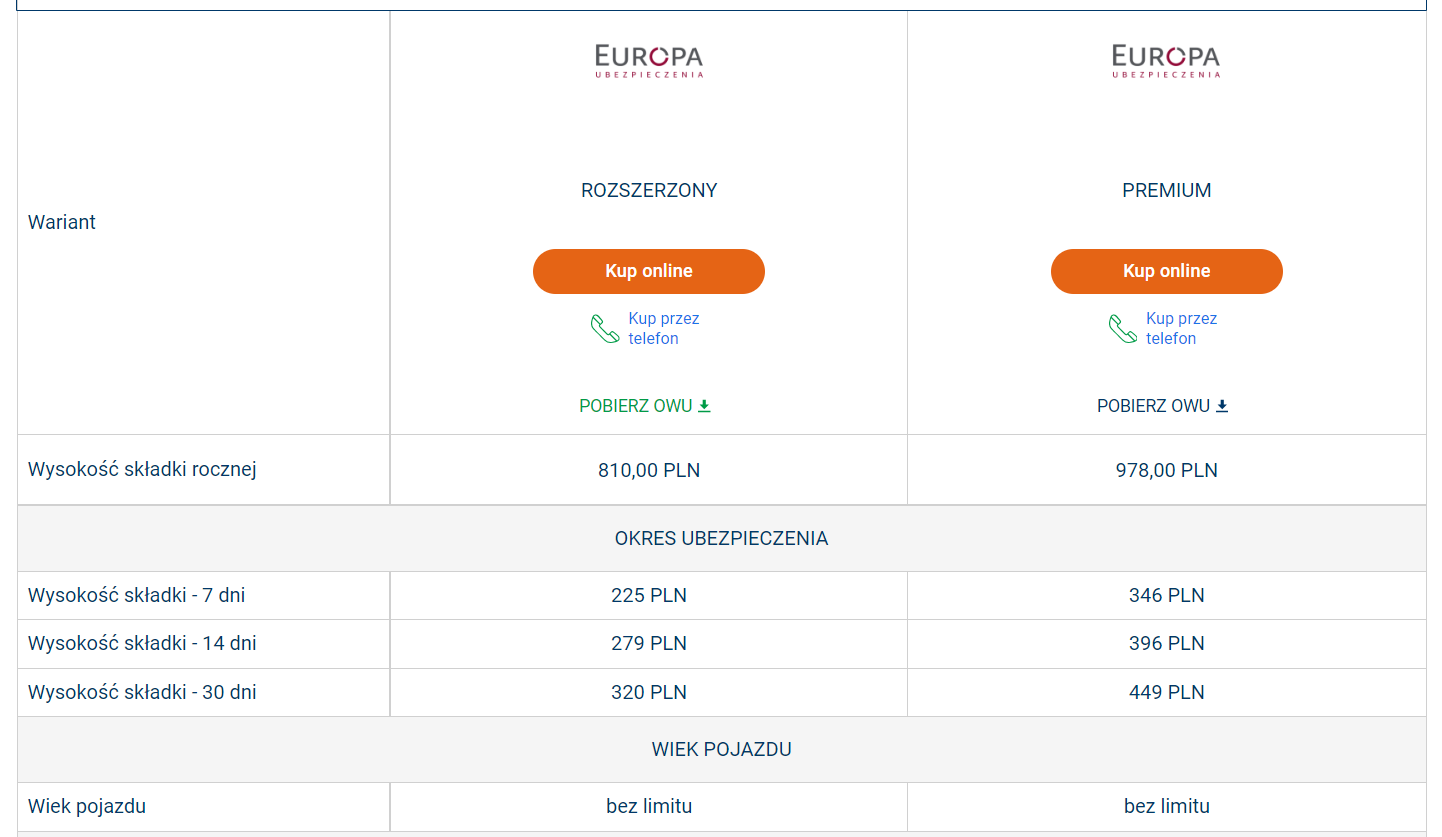
Task: Click the 449 PLN thirty-day premium cell
Action: [x=1166, y=692]
